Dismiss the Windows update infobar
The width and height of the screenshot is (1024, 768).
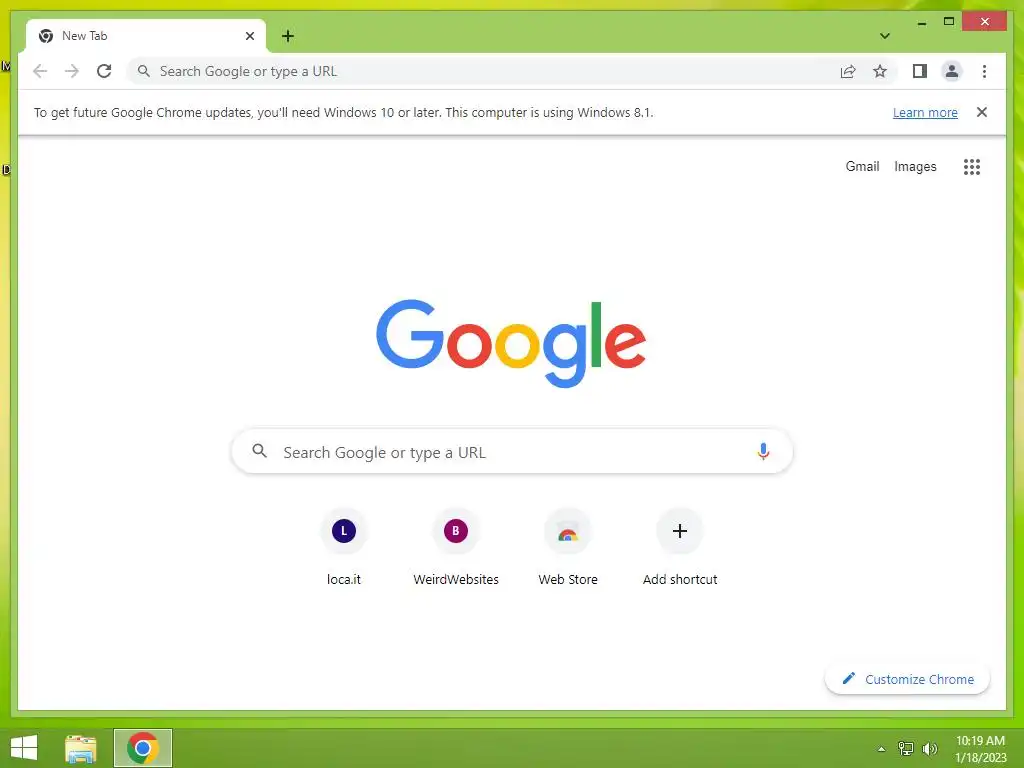(982, 112)
